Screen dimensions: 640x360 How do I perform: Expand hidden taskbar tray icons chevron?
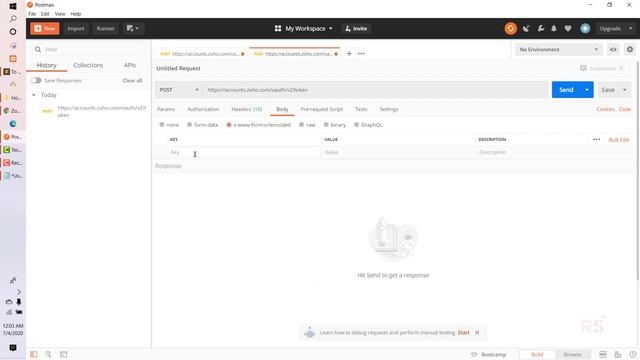(19, 292)
